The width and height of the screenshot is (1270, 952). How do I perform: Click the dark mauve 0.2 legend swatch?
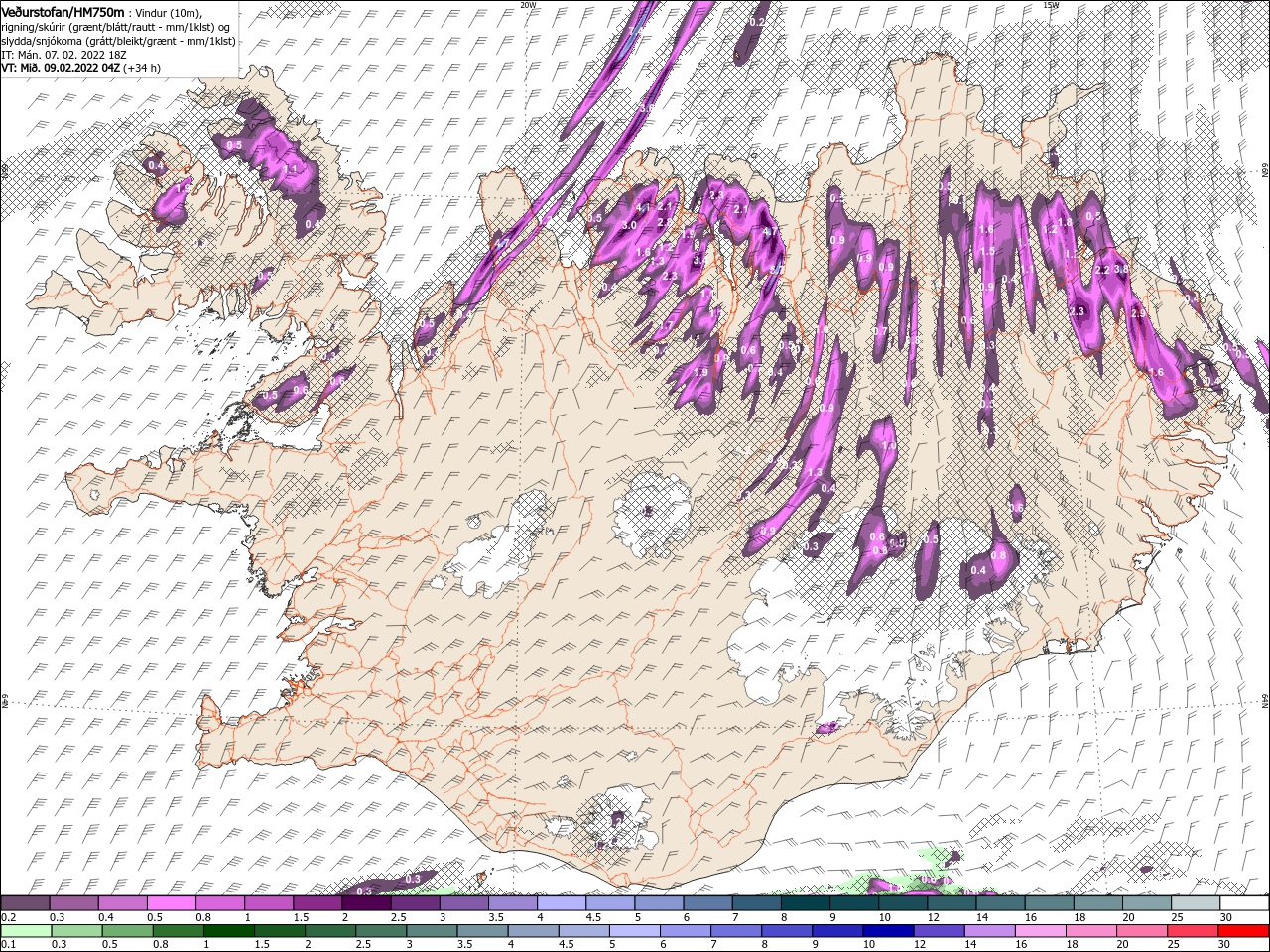pos(25,903)
